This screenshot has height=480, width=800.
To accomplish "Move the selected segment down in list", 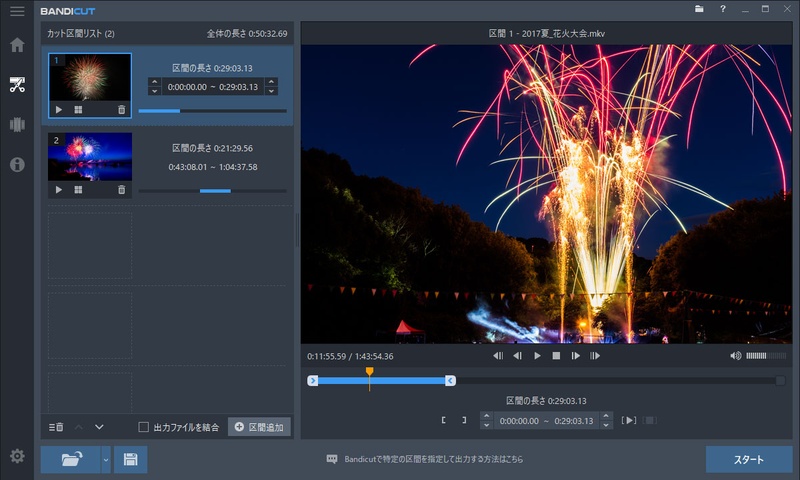I will click(x=99, y=427).
